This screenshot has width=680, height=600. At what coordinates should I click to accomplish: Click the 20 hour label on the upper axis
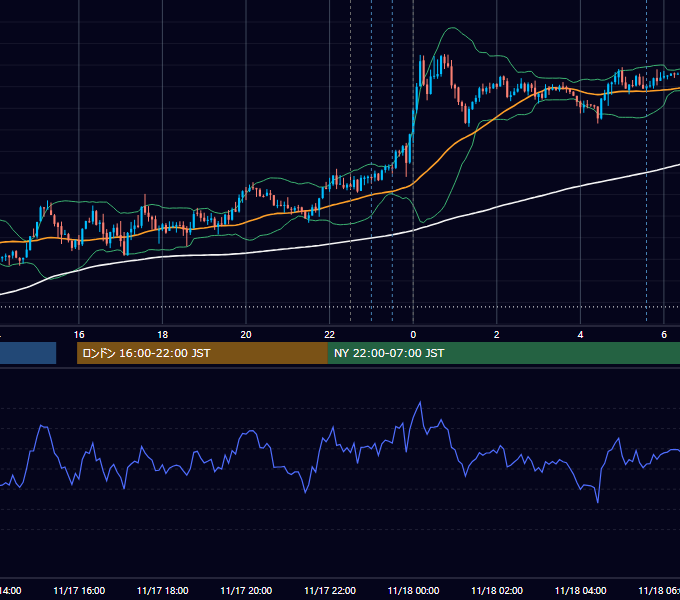coord(246,334)
